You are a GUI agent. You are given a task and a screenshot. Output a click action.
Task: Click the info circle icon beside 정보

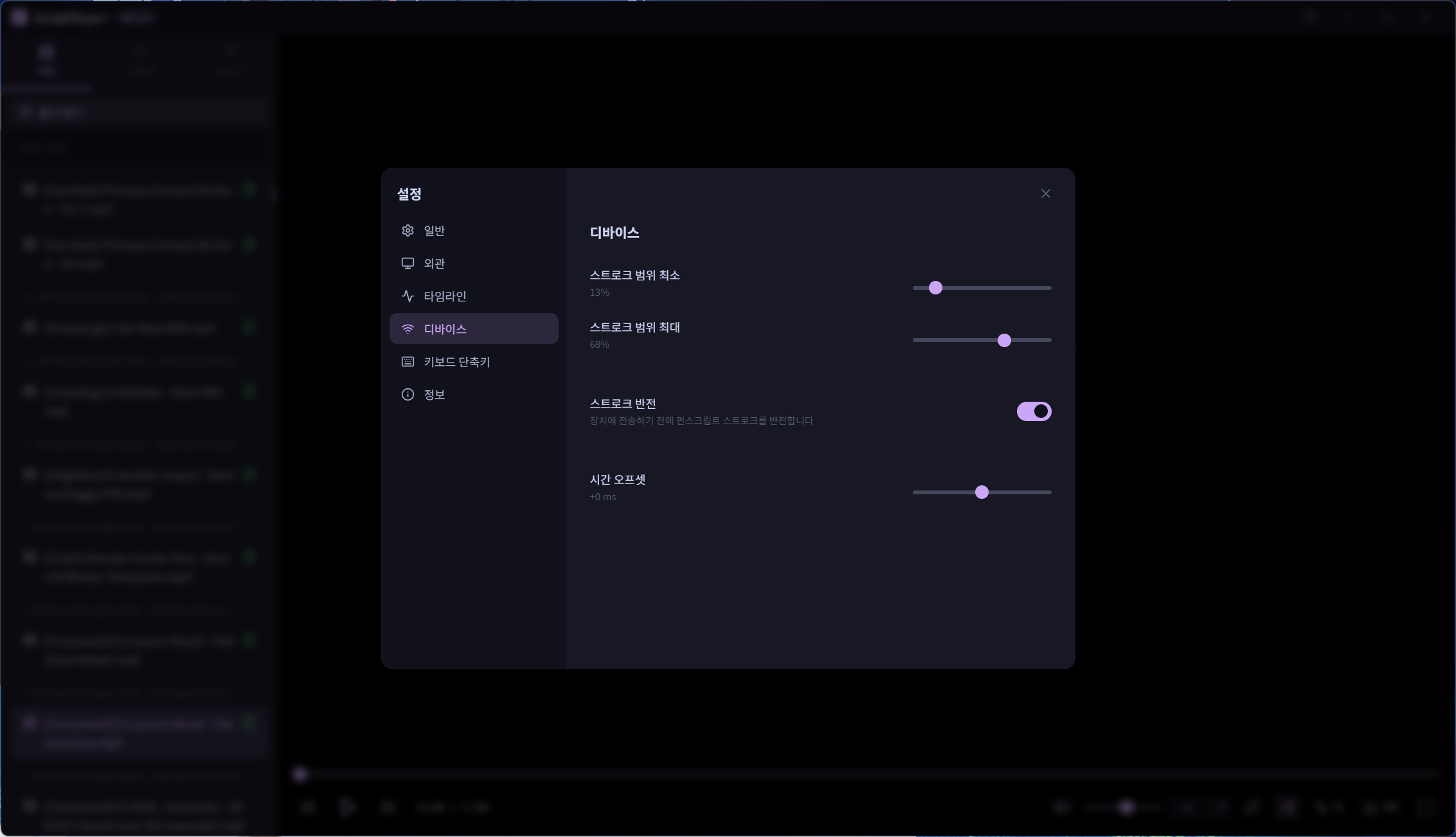(x=408, y=395)
